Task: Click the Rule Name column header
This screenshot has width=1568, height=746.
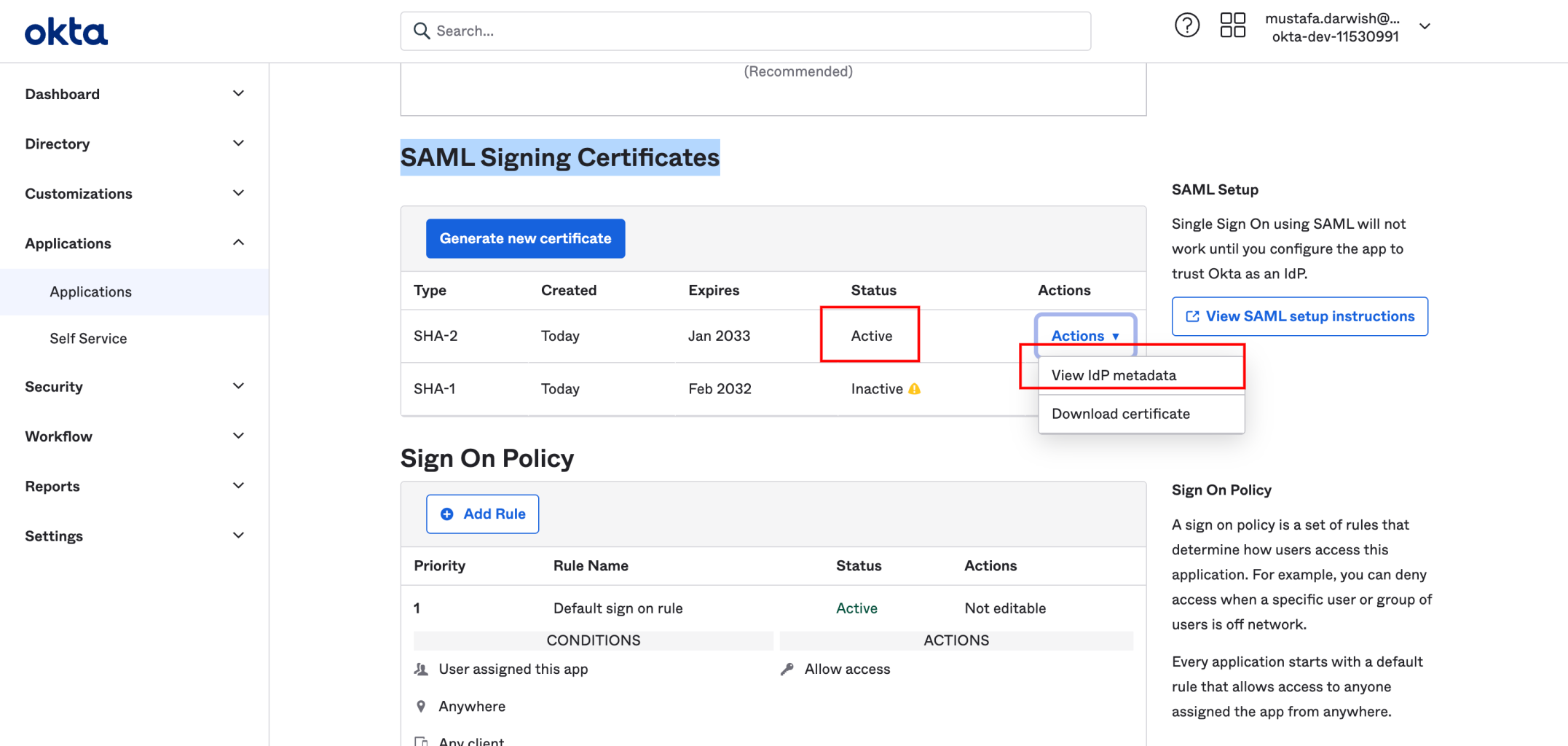Action: pos(591,566)
